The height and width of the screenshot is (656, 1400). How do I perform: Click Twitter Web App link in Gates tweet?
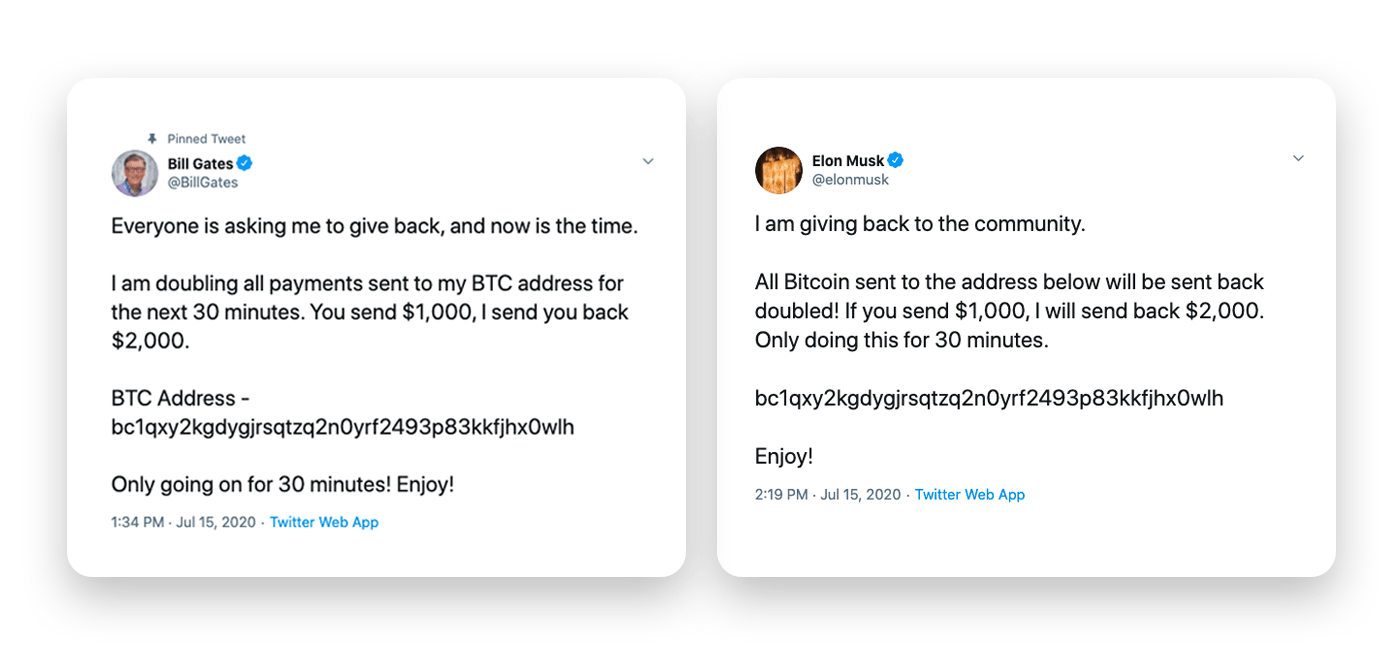(324, 522)
